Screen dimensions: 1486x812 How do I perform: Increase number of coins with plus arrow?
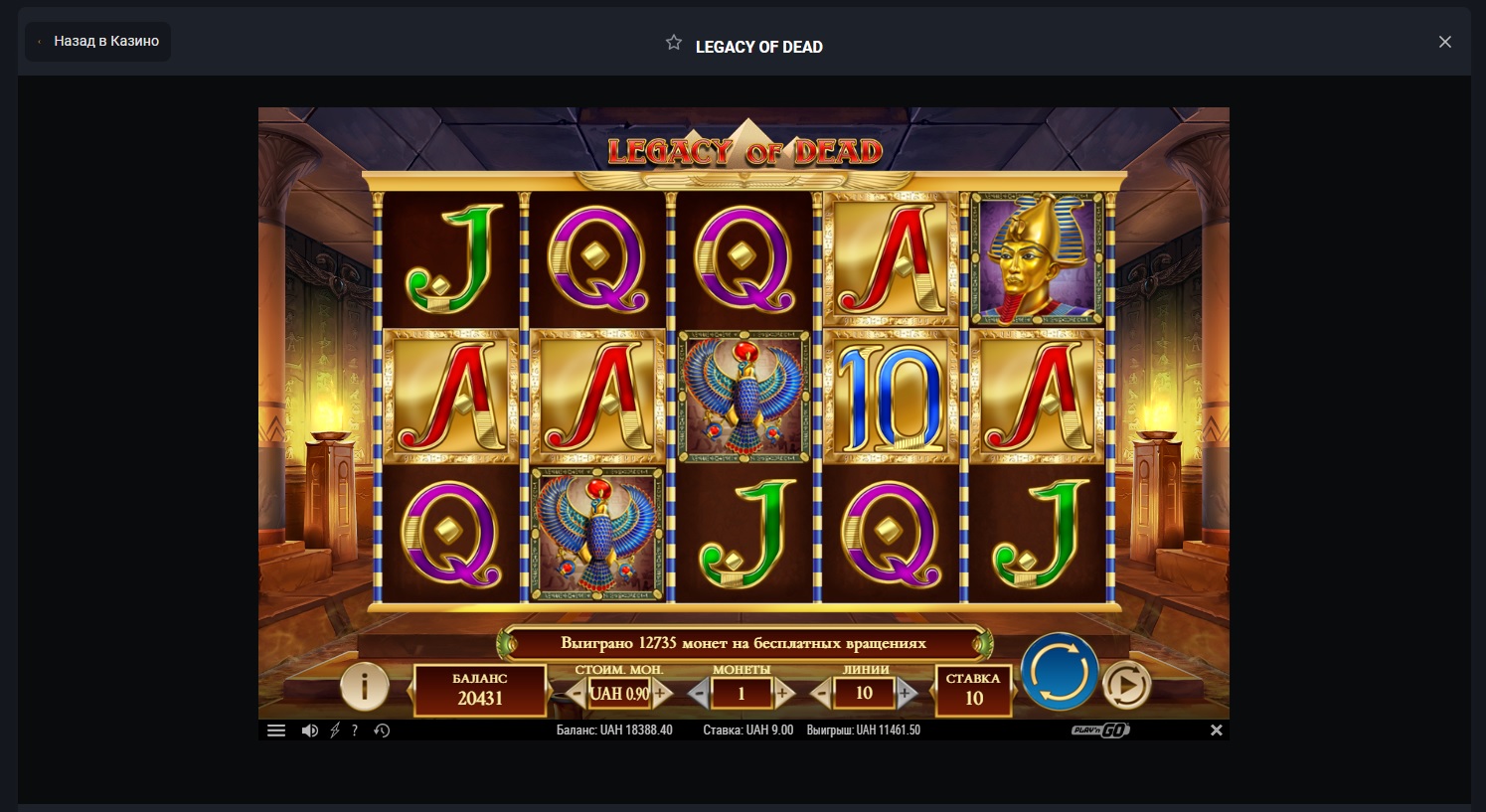pyautogui.click(x=783, y=694)
